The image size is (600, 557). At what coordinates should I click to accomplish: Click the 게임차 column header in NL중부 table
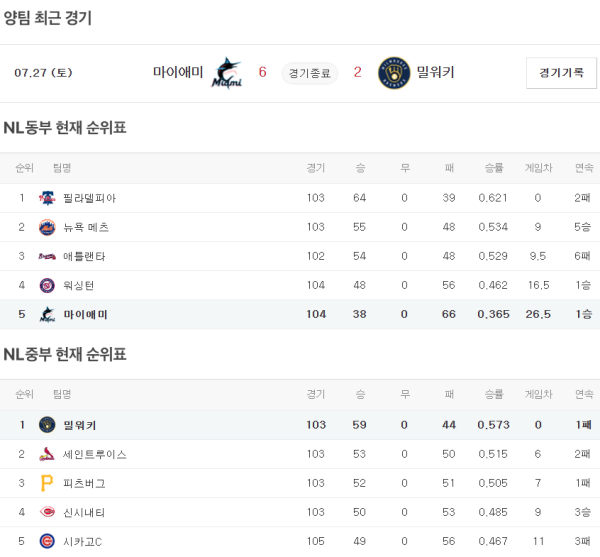click(x=538, y=395)
